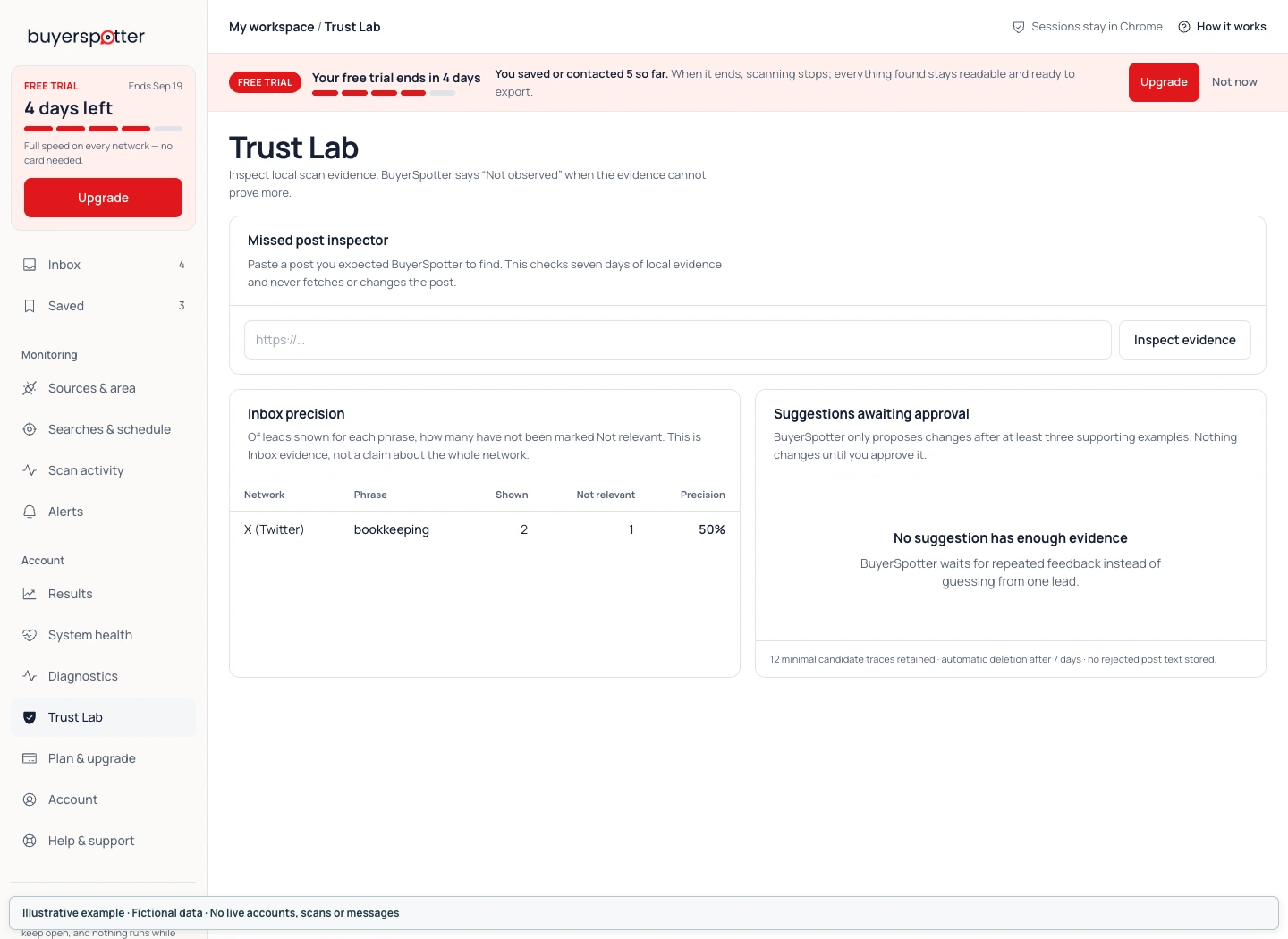
Task: Click the sidebar Upgrade button
Action: 103,198
